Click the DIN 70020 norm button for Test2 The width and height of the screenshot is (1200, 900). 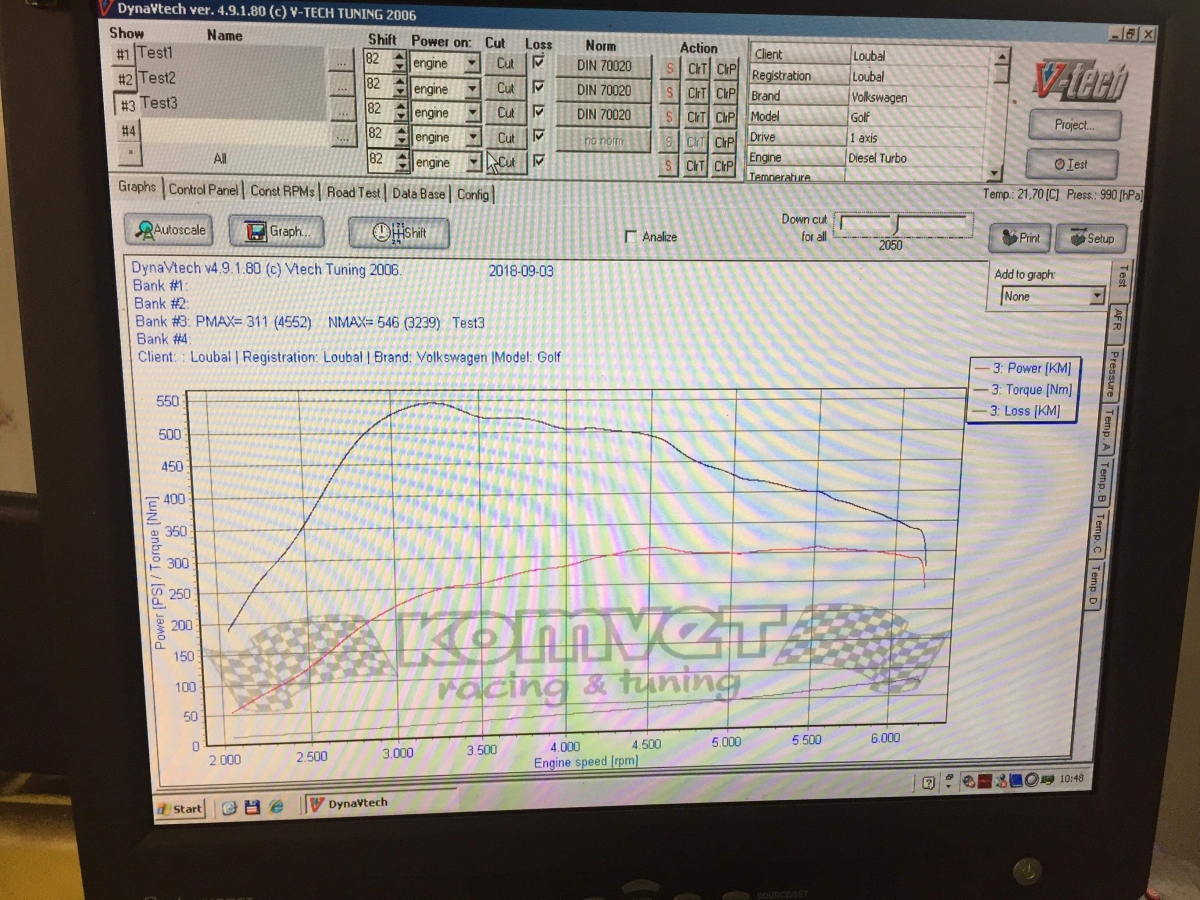604,90
